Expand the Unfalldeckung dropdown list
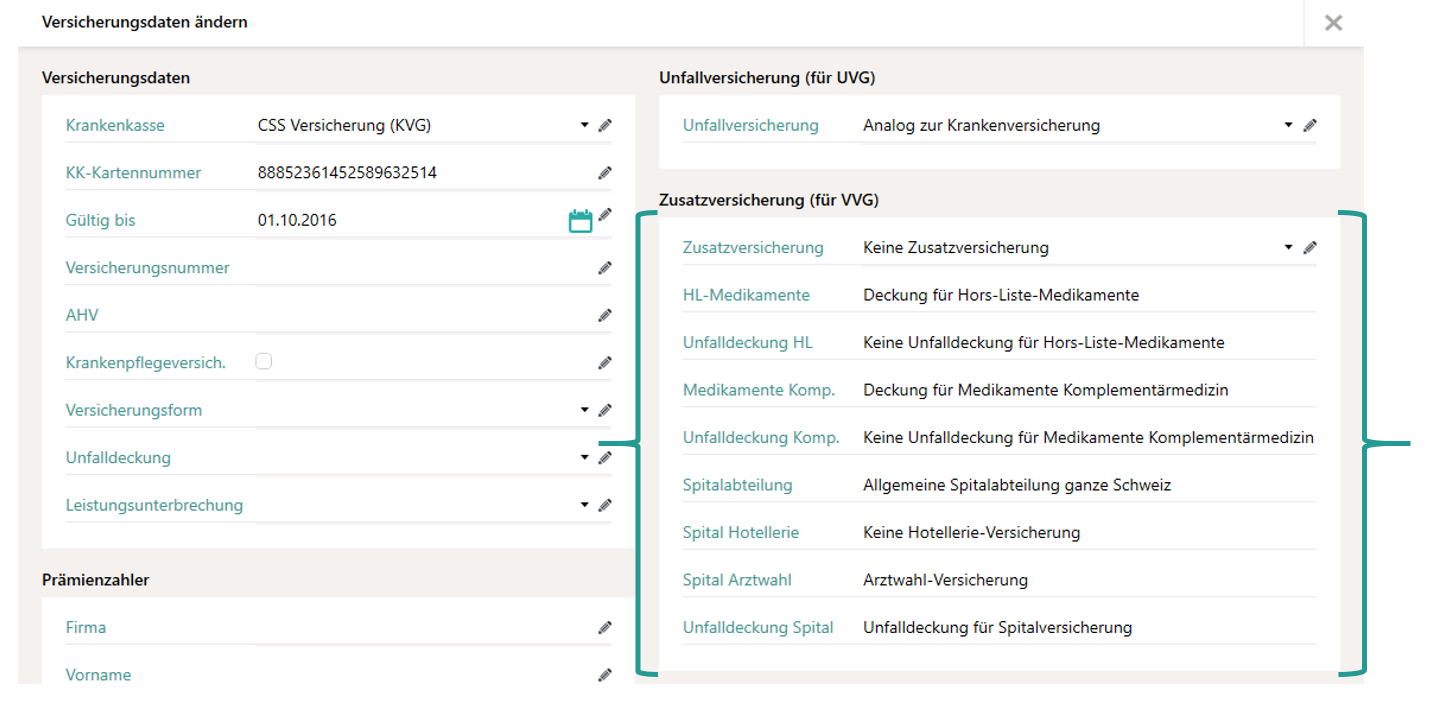The width and height of the screenshot is (1429, 720). click(585, 457)
